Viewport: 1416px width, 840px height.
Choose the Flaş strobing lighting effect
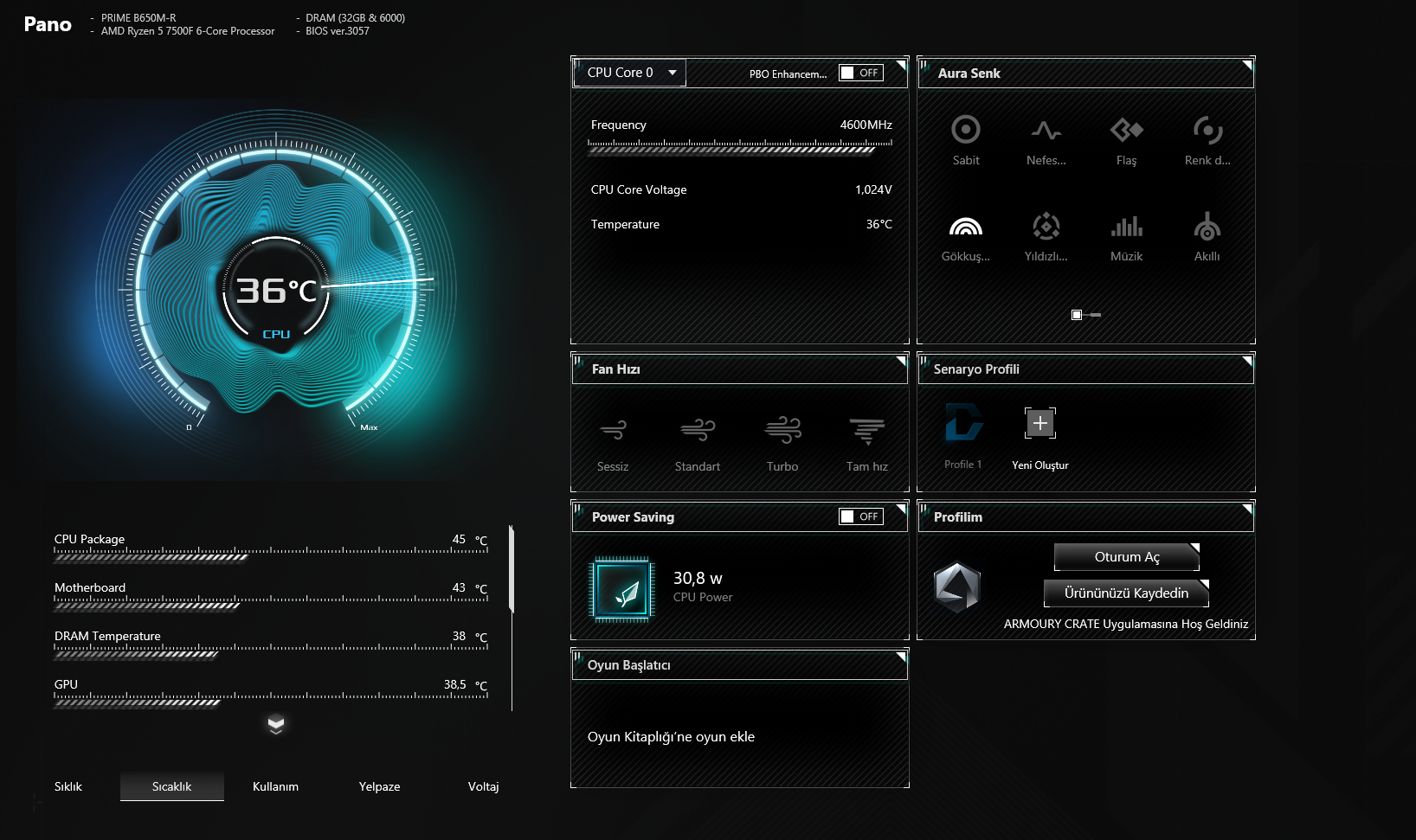point(1126,130)
